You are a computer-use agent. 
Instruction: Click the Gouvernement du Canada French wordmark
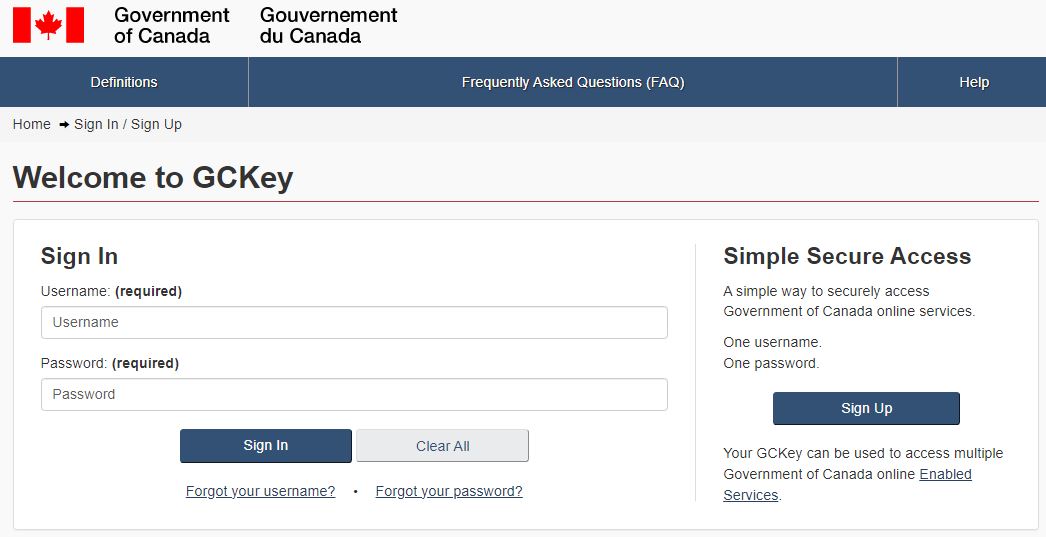328,26
